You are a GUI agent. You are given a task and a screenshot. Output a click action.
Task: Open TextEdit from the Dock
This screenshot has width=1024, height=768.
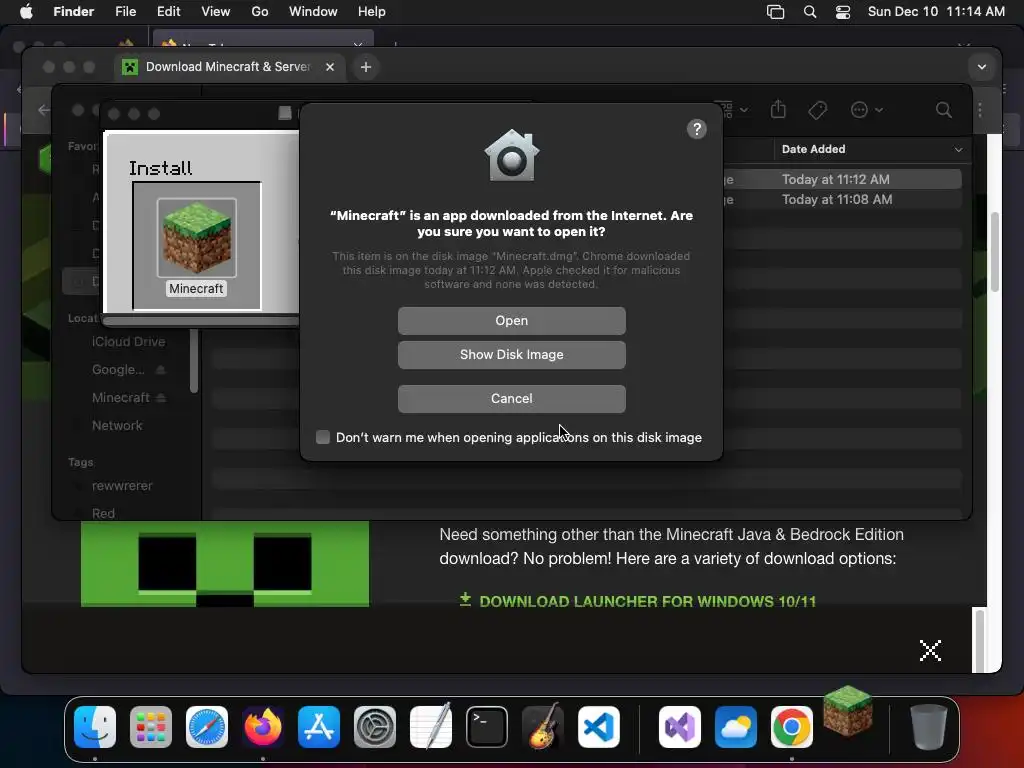pos(431,727)
